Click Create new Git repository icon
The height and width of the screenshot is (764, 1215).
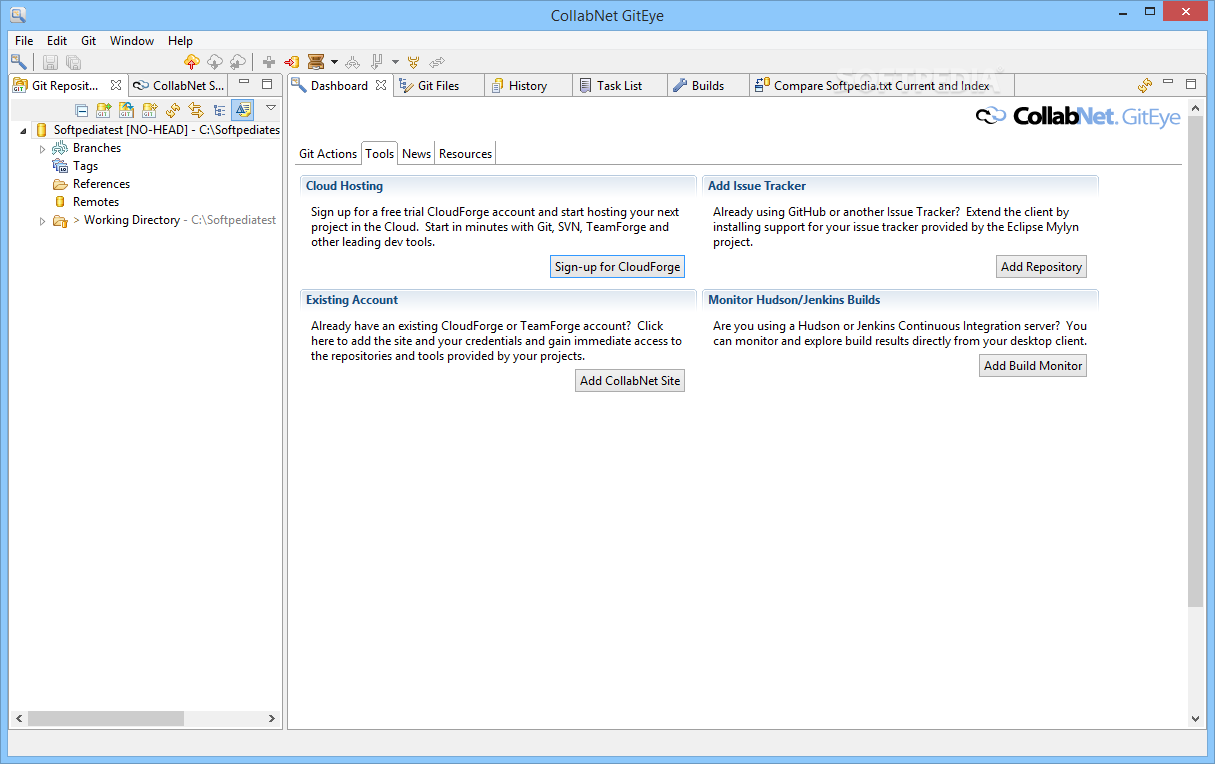coord(149,110)
